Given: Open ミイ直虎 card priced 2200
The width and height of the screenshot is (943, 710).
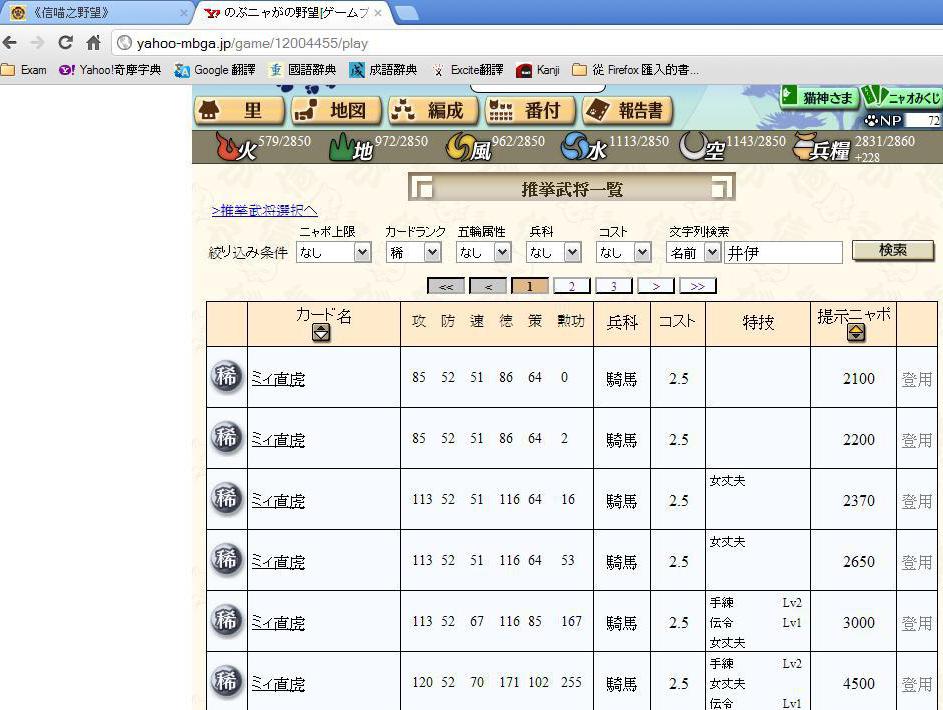Looking at the screenshot, I should point(278,440).
